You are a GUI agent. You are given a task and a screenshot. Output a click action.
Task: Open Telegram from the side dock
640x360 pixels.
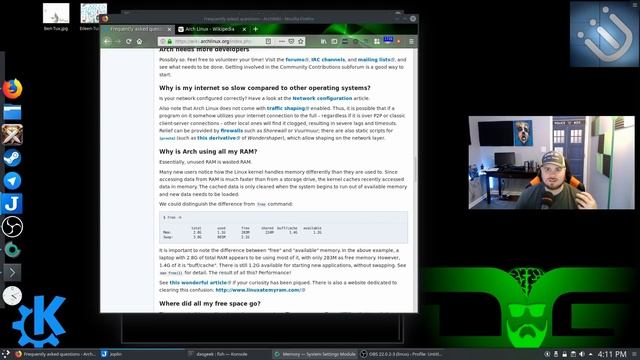click(12, 181)
